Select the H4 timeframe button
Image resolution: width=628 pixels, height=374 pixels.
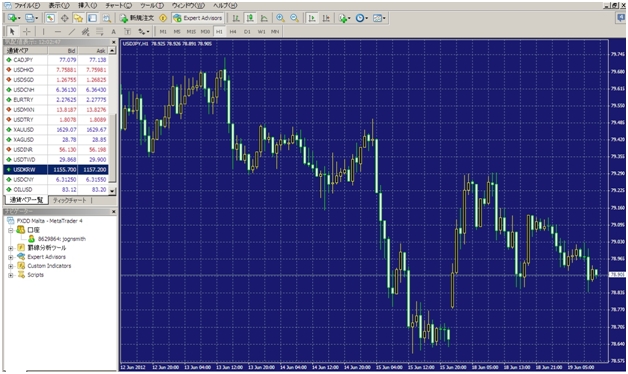pyautogui.click(x=233, y=32)
